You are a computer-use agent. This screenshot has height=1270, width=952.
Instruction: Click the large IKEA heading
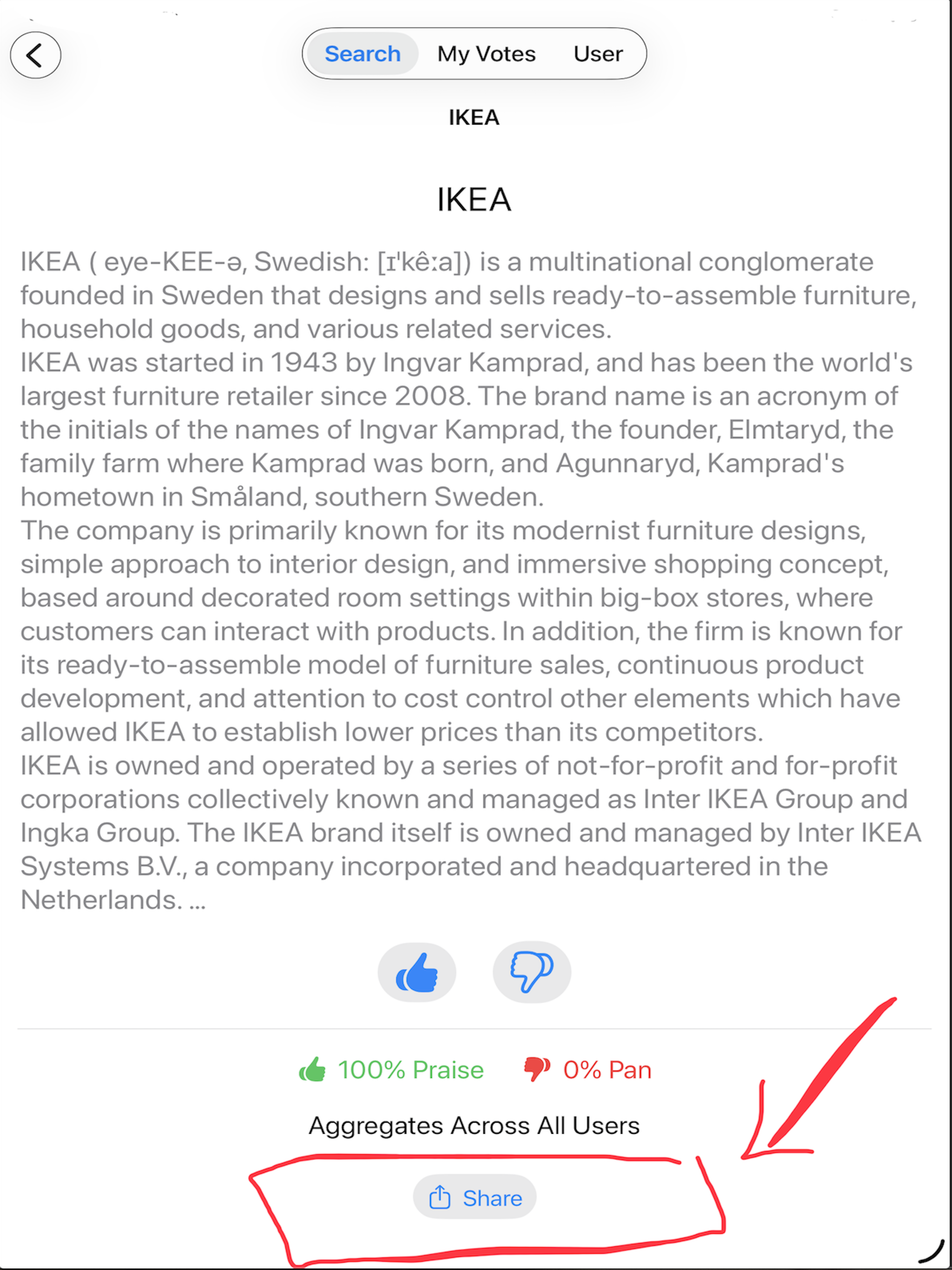(x=474, y=200)
